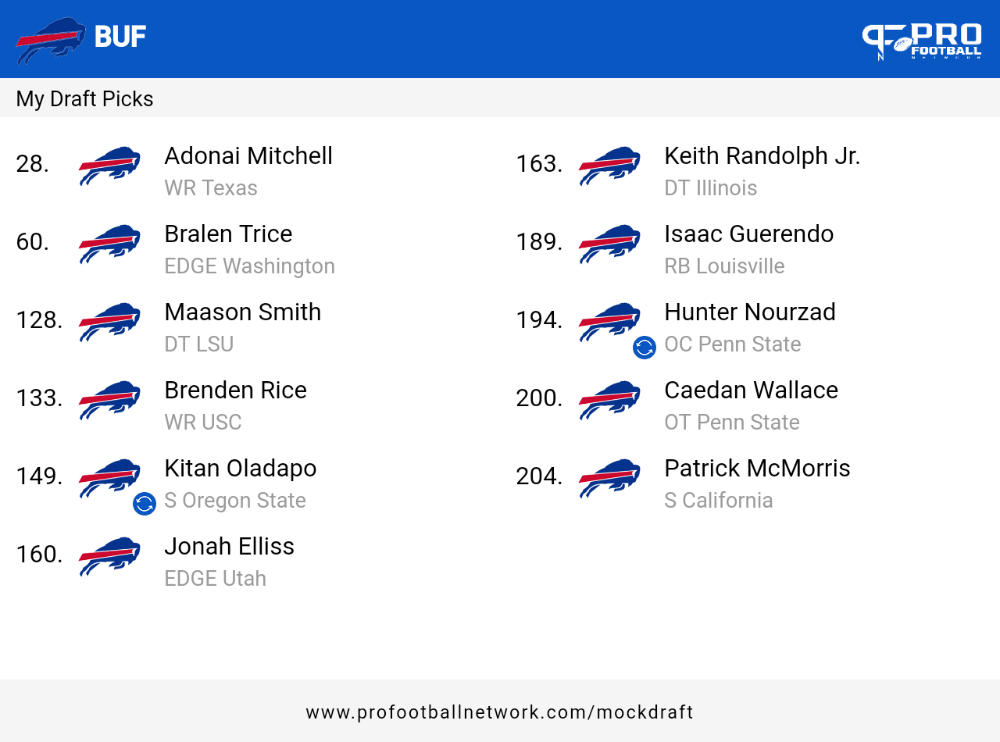Click Bills logo next to pick 163
1000x742 pixels.
point(610,165)
